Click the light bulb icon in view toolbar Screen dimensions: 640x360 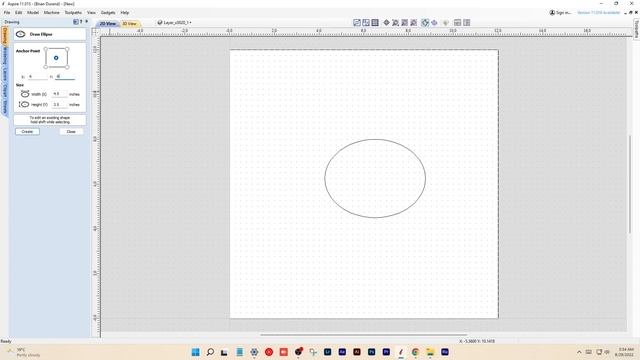(x=446, y=23)
